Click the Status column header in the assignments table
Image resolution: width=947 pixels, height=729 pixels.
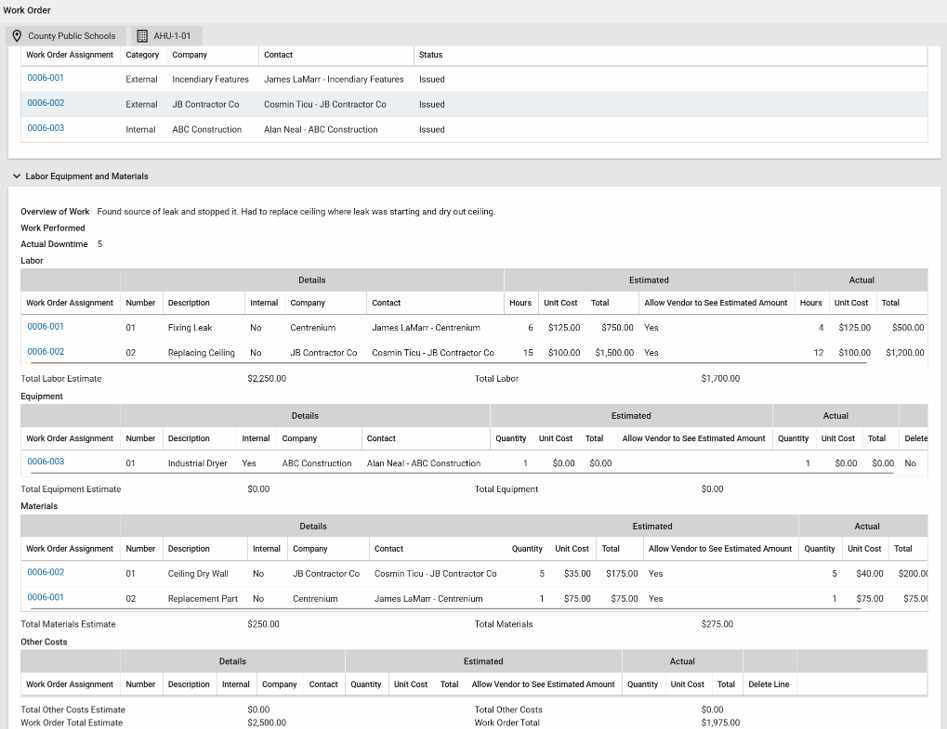click(431, 55)
